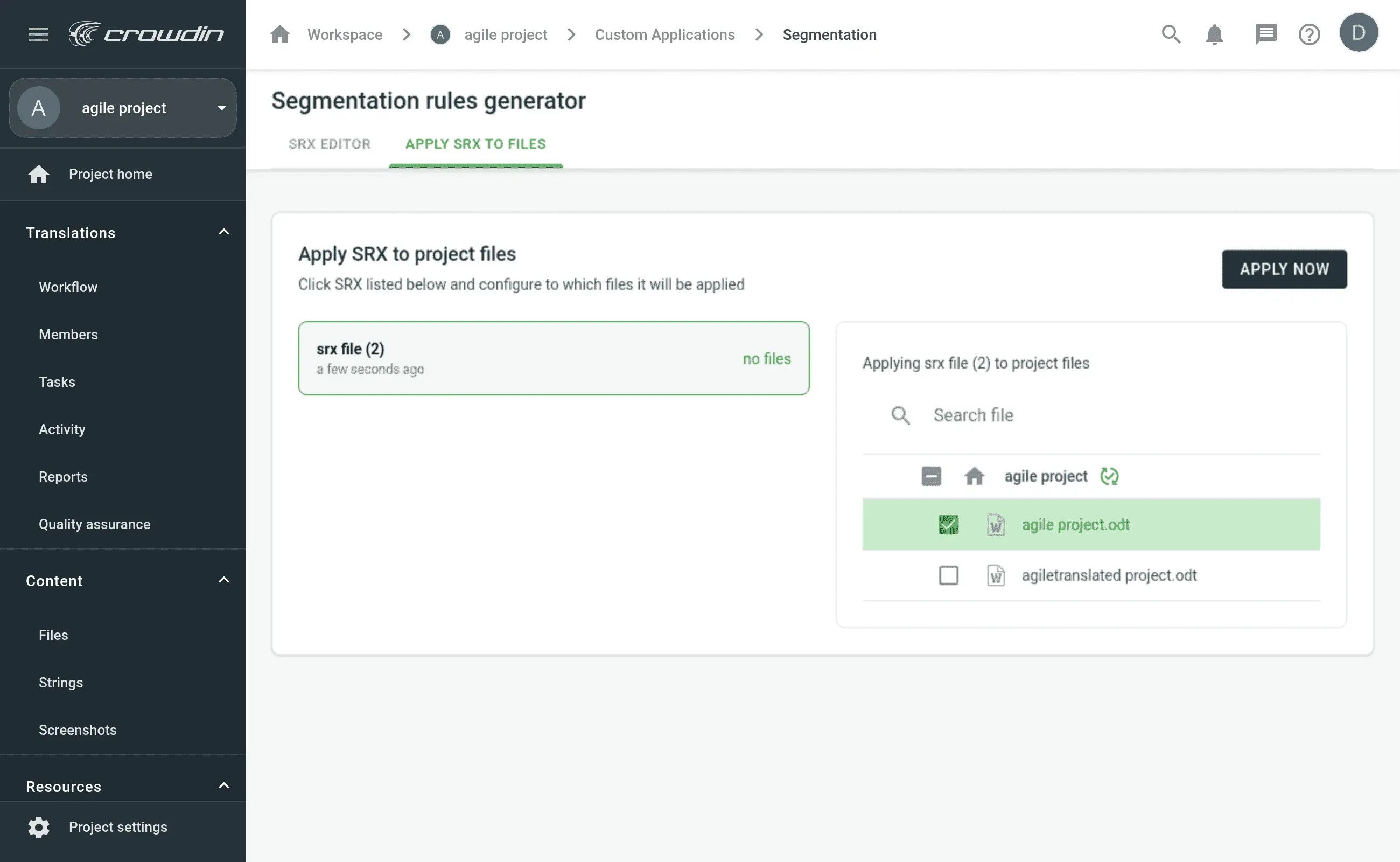Open Quality assurance in sidebar
The width and height of the screenshot is (1400, 862).
(x=95, y=524)
